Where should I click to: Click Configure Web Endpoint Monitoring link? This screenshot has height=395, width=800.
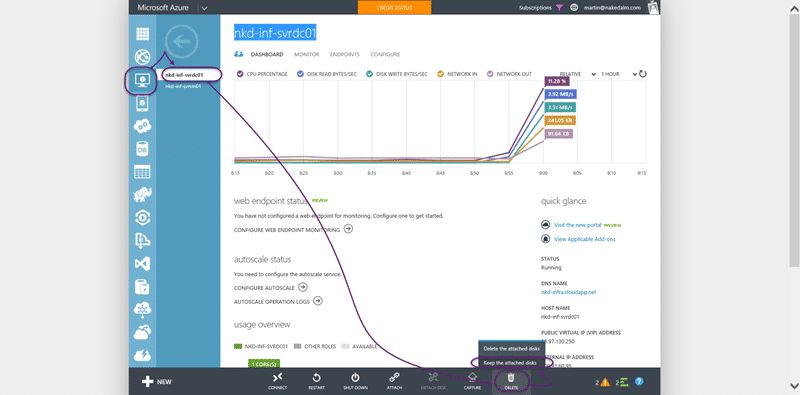point(287,230)
